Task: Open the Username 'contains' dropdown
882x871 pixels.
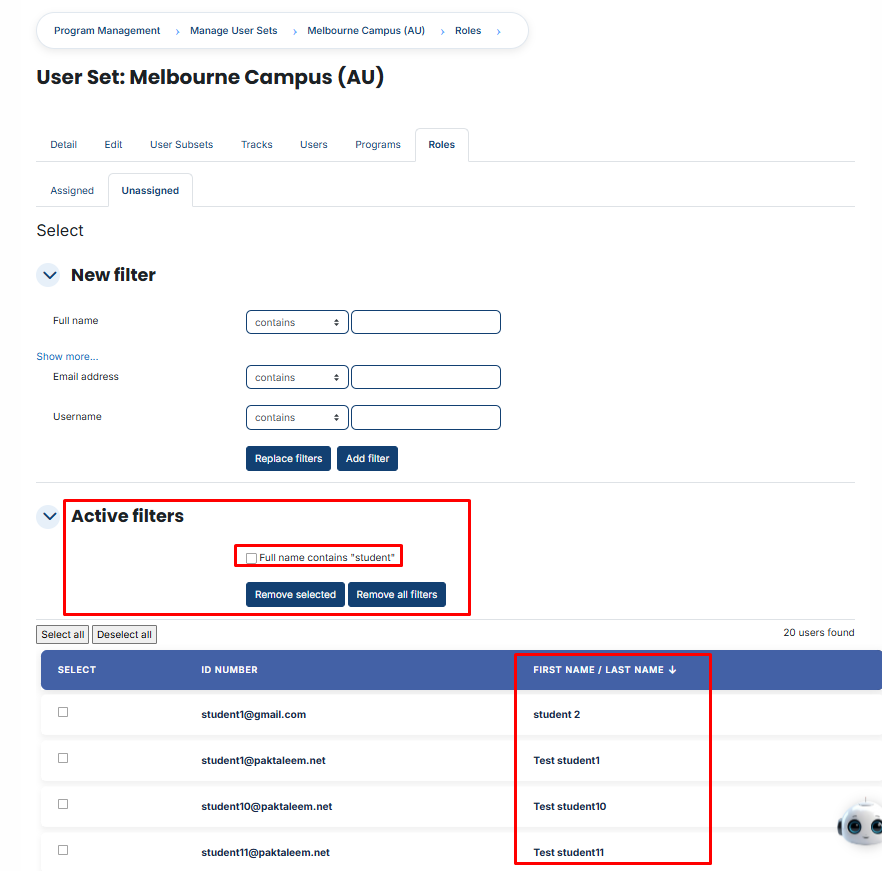Action: pyautogui.click(x=297, y=417)
